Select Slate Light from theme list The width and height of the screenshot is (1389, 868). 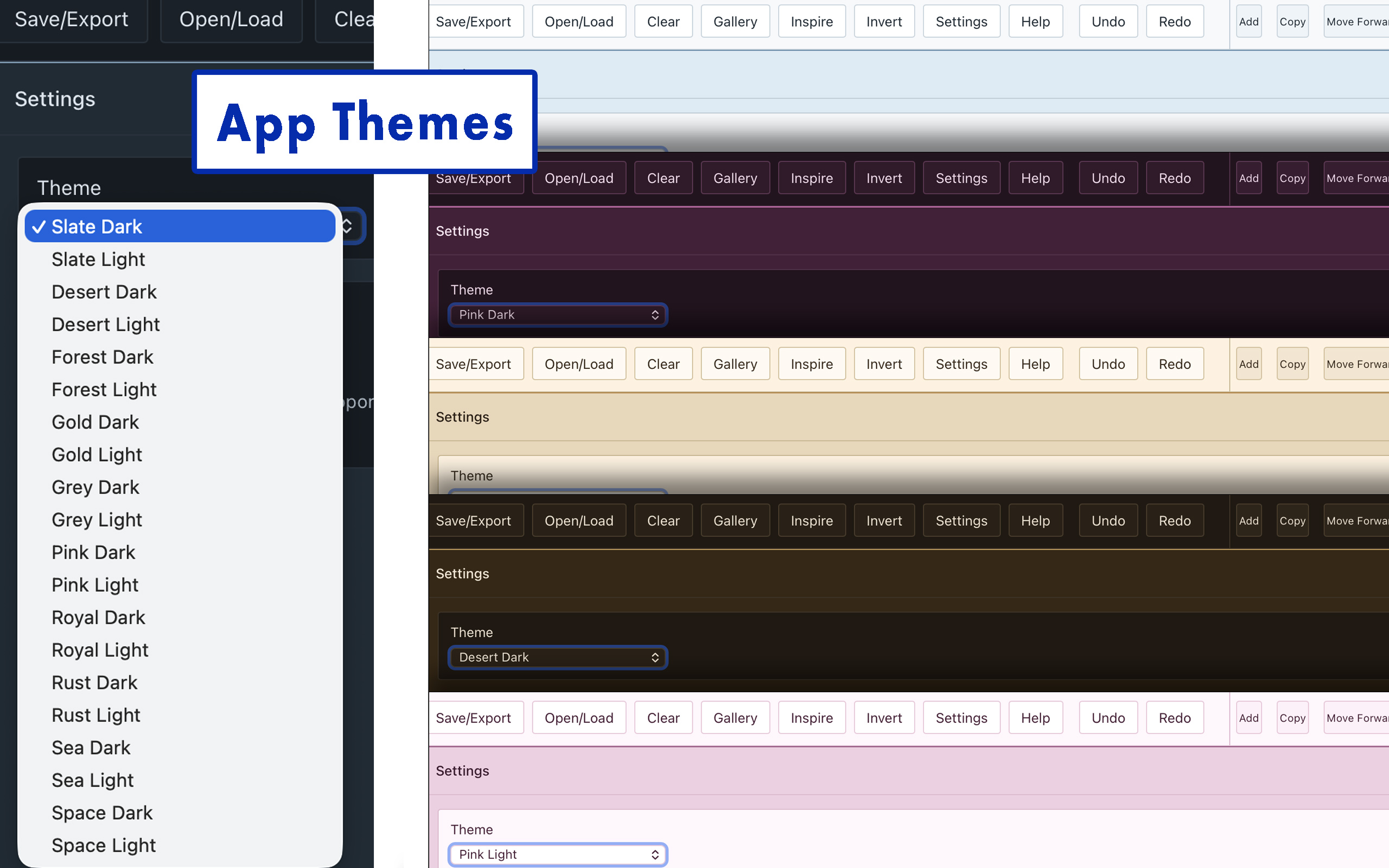pyautogui.click(x=180, y=259)
